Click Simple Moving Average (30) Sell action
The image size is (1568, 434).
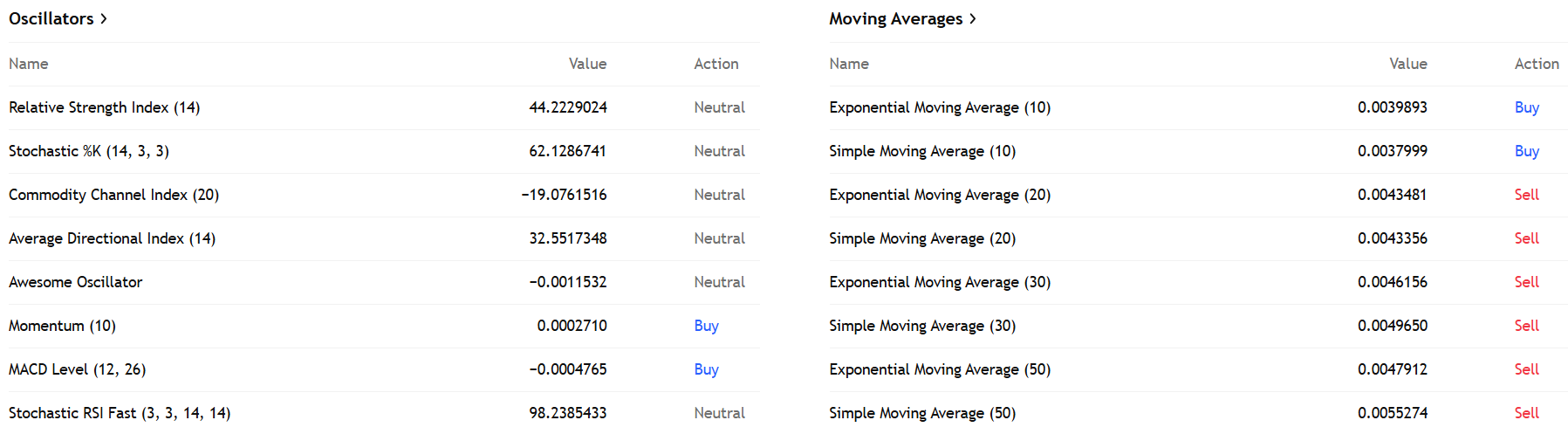click(x=1526, y=326)
